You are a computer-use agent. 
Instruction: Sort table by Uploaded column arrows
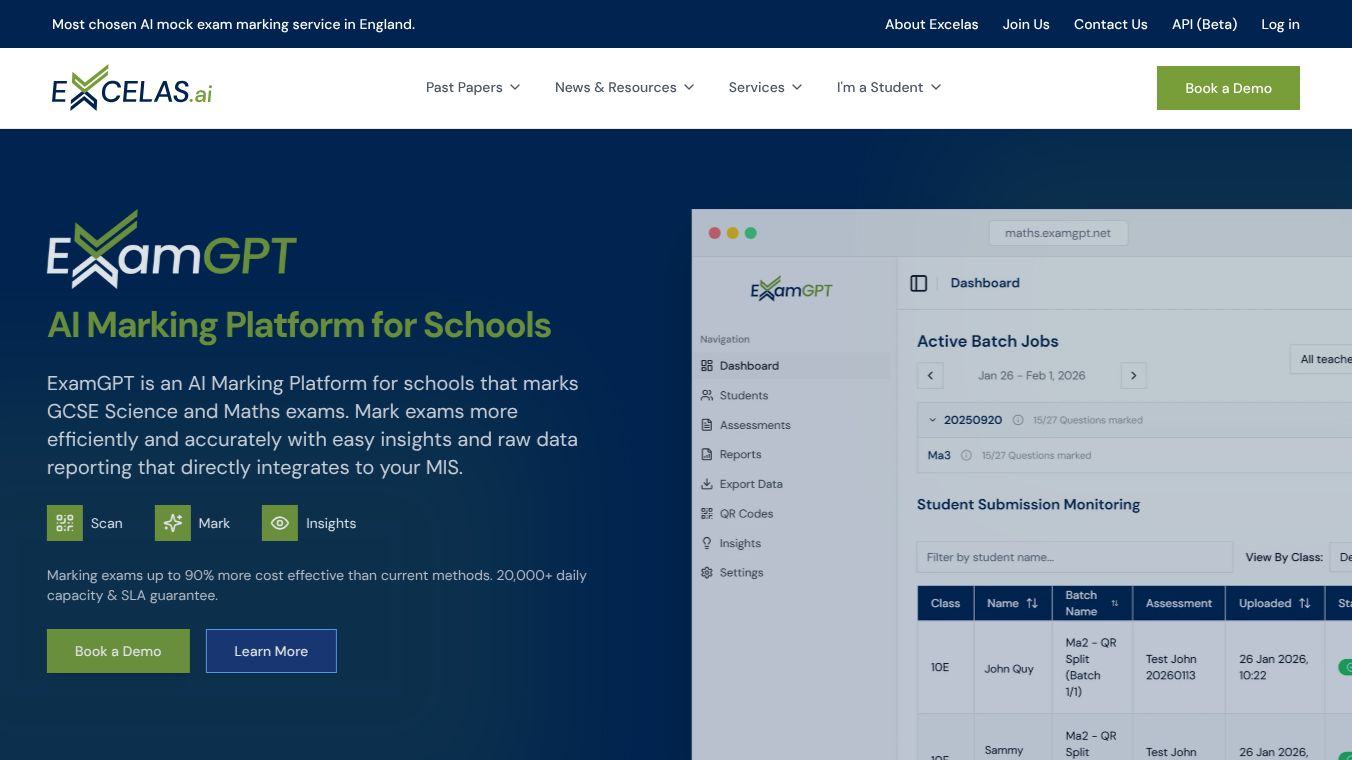(1304, 603)
